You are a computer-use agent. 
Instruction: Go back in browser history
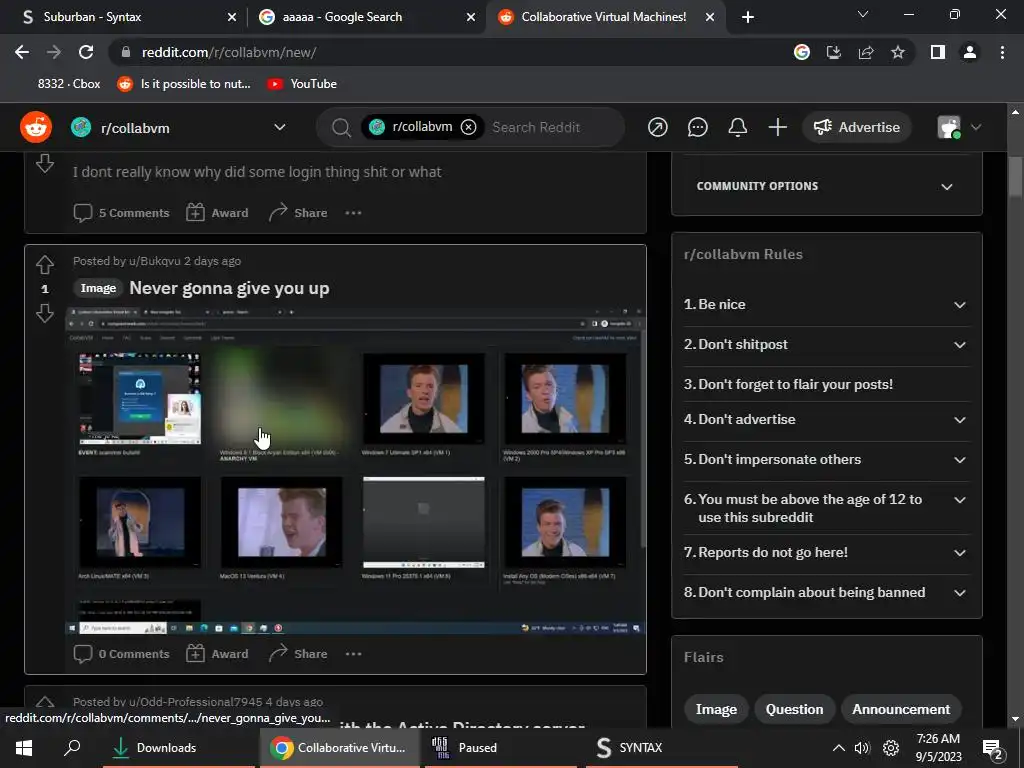[22, 52]
